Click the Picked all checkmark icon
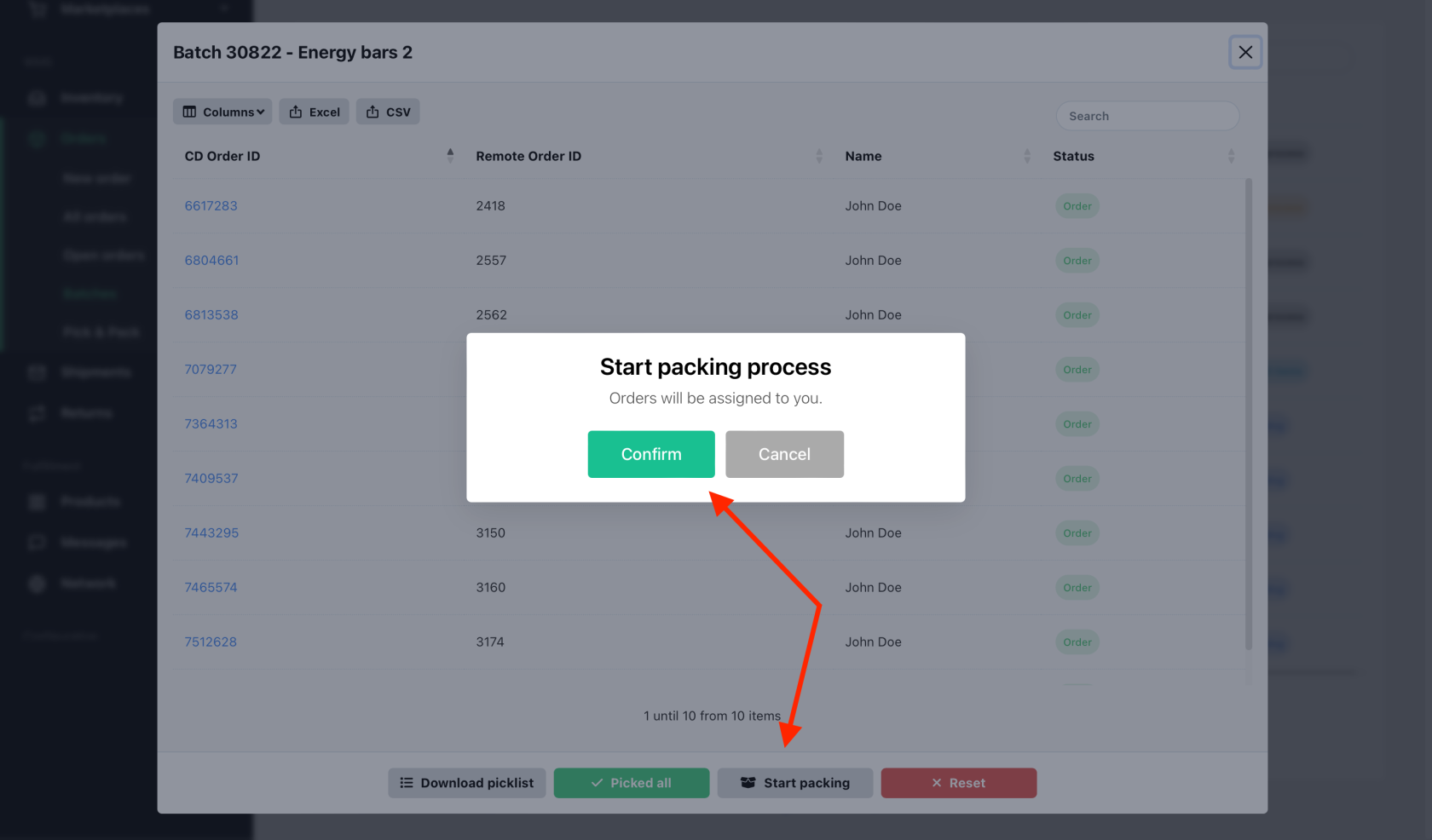Screen dimensions: 1432x840 pos(597,783)
